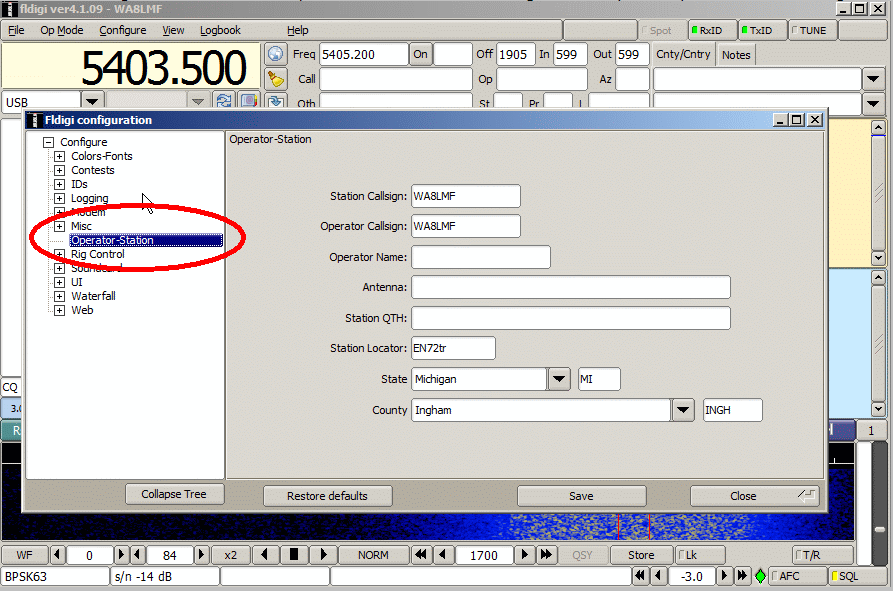Click the BPSK63 mode status field

(55, 576)
